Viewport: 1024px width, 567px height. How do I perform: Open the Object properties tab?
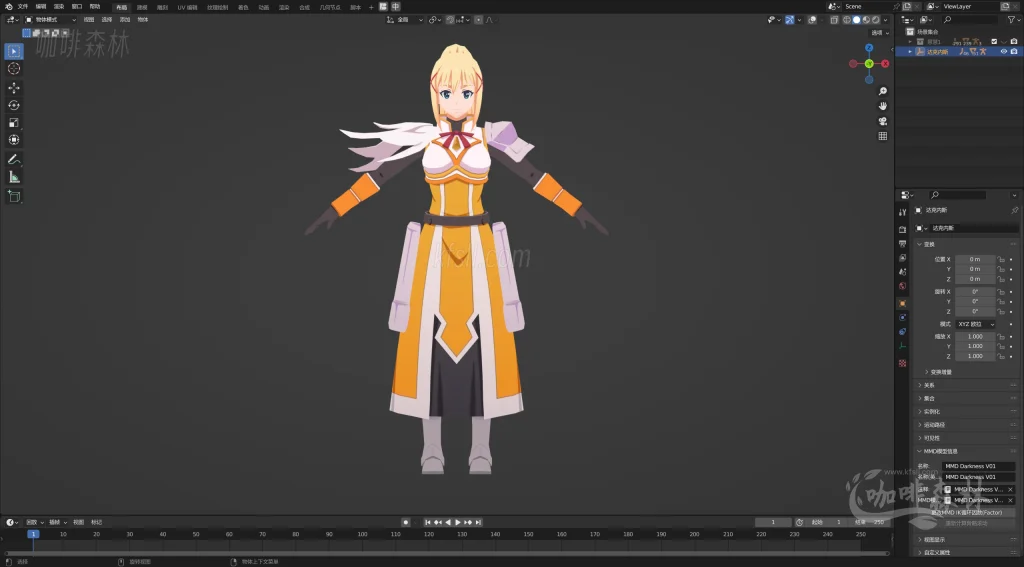pyautogui.click(x=903, y=304)
